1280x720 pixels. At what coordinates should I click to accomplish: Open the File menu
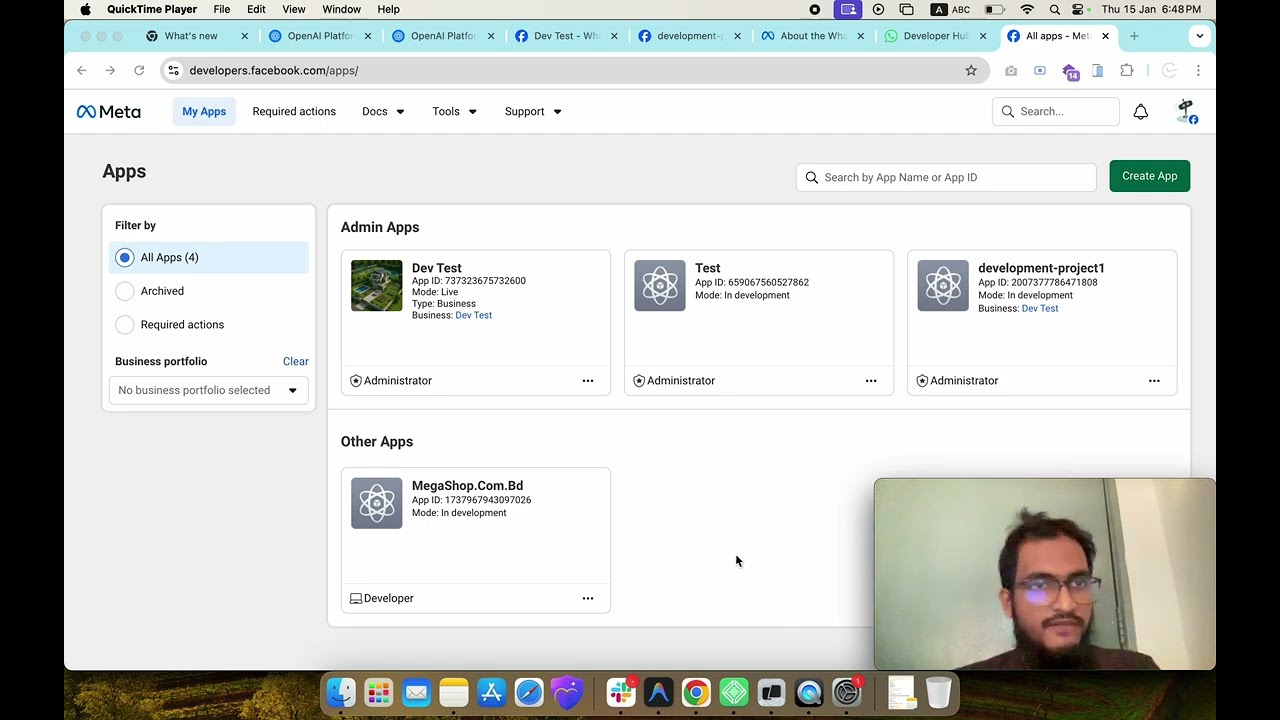tap(221, 9)
